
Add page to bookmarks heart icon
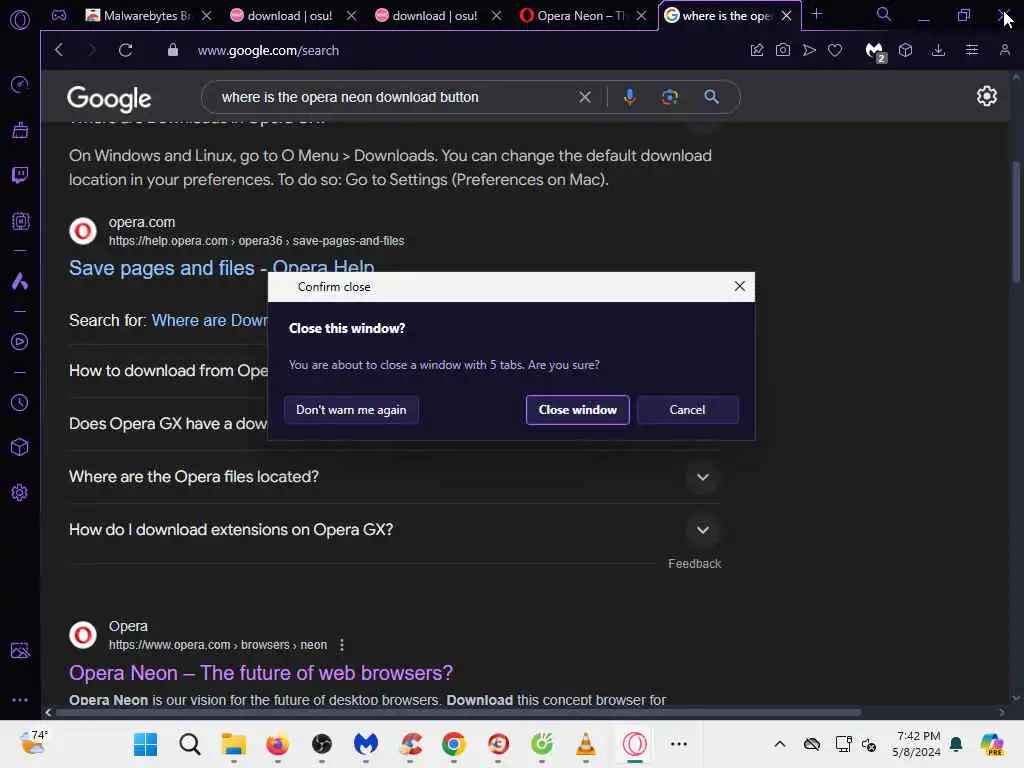tap(835, 50)
